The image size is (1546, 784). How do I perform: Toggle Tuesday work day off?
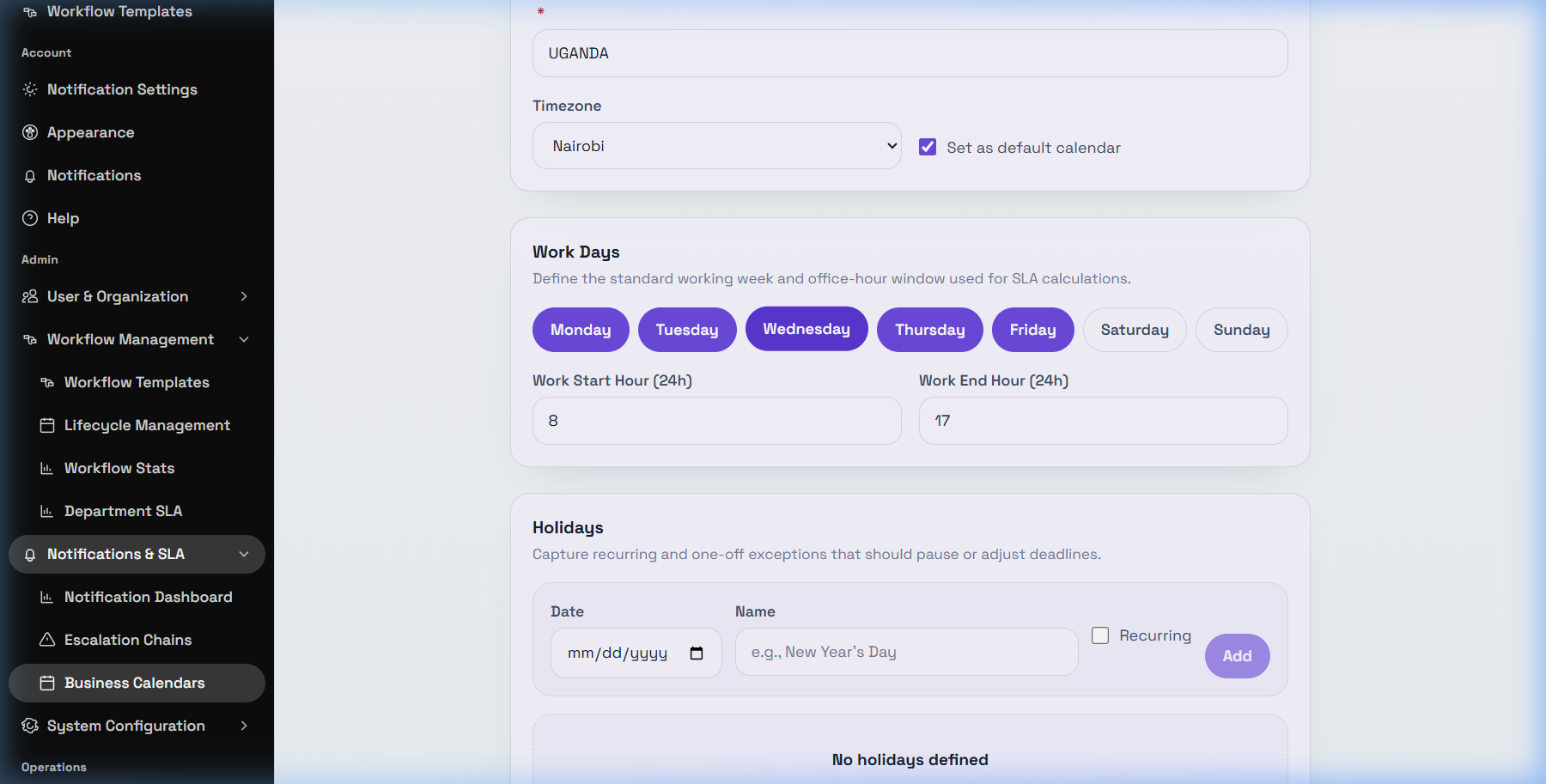687,330
